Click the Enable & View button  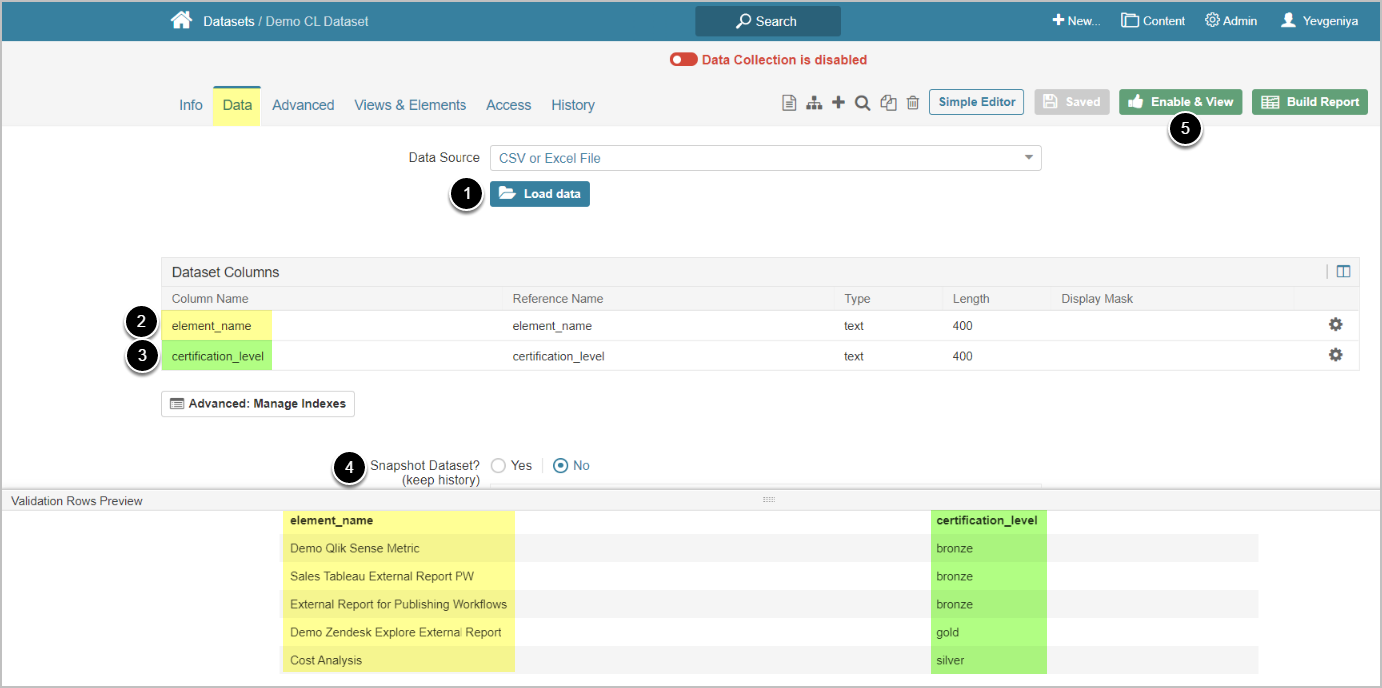[1181, 102]
